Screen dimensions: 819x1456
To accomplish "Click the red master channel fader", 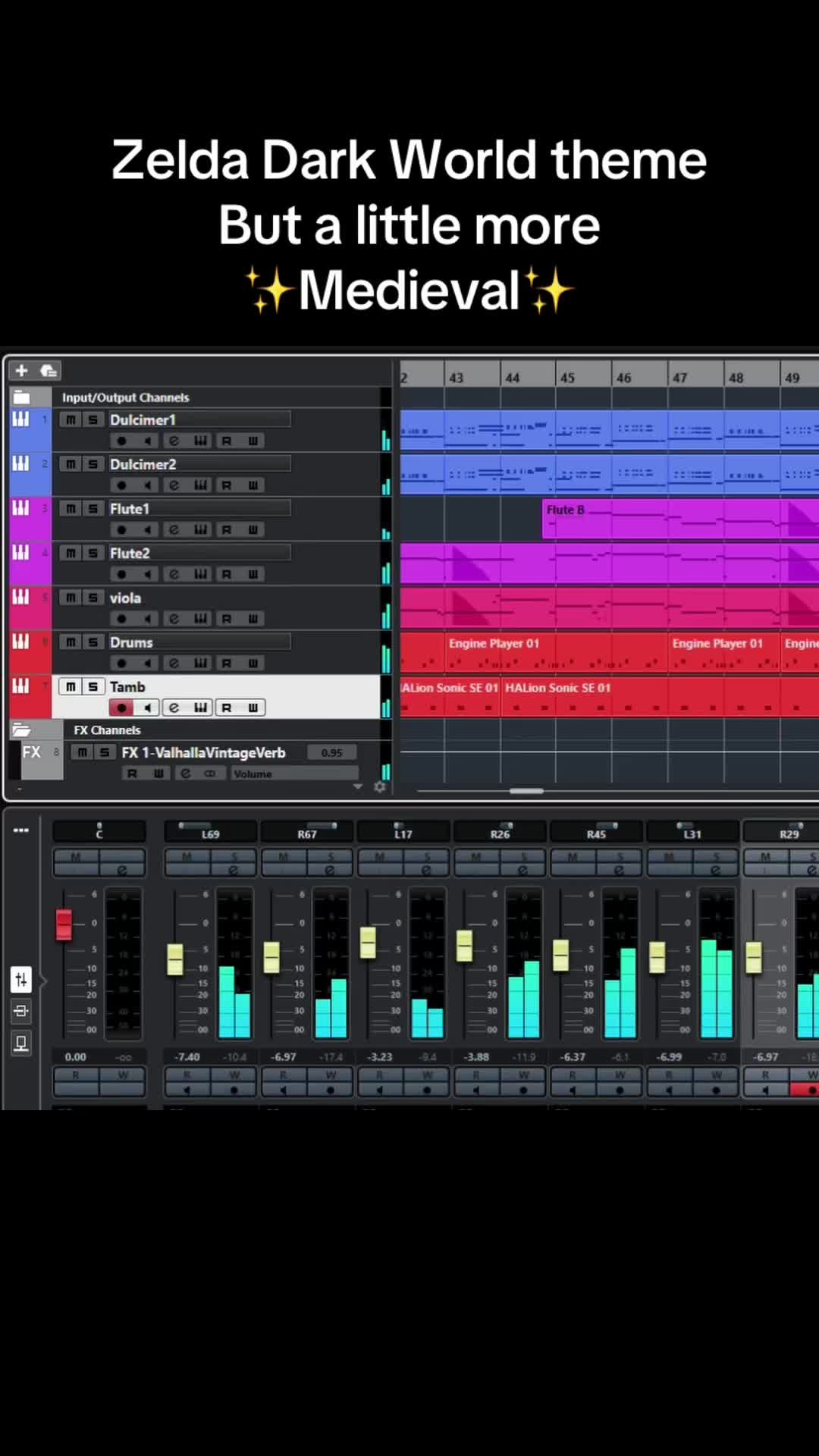I will 64,924.
